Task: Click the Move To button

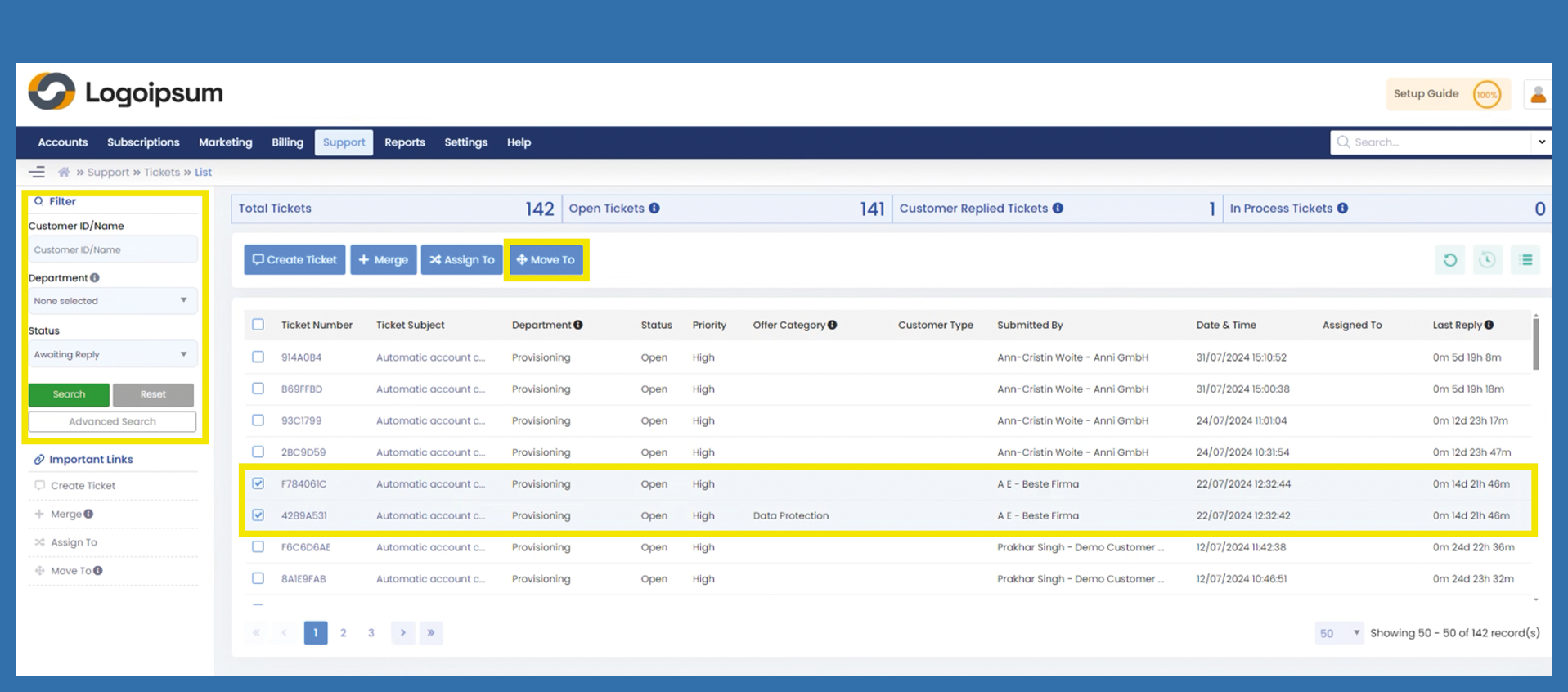Action: click(x=546, y=260)
